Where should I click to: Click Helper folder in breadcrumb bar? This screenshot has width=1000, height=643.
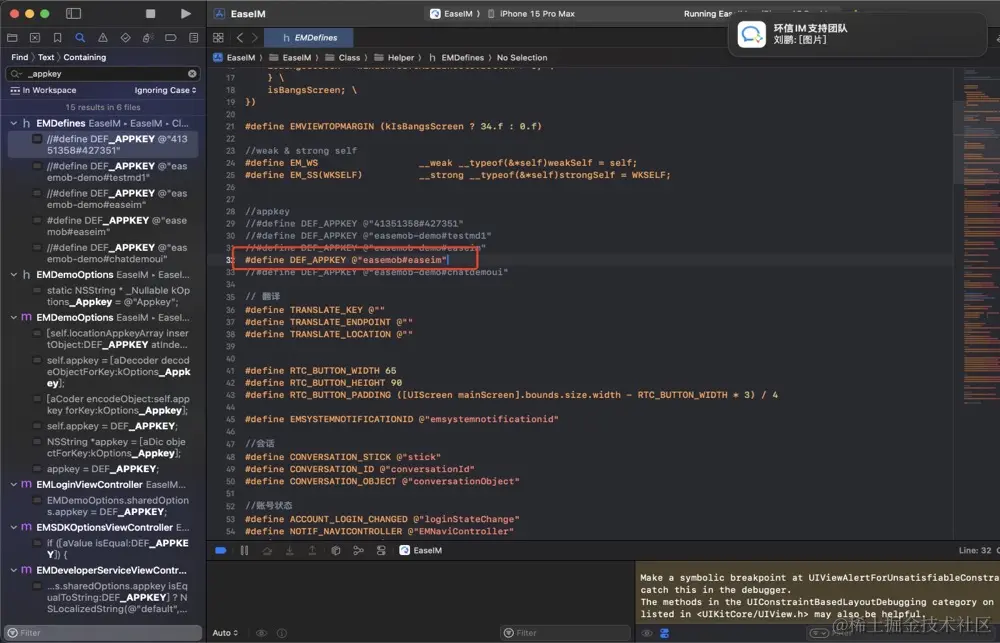click(394, 57)
